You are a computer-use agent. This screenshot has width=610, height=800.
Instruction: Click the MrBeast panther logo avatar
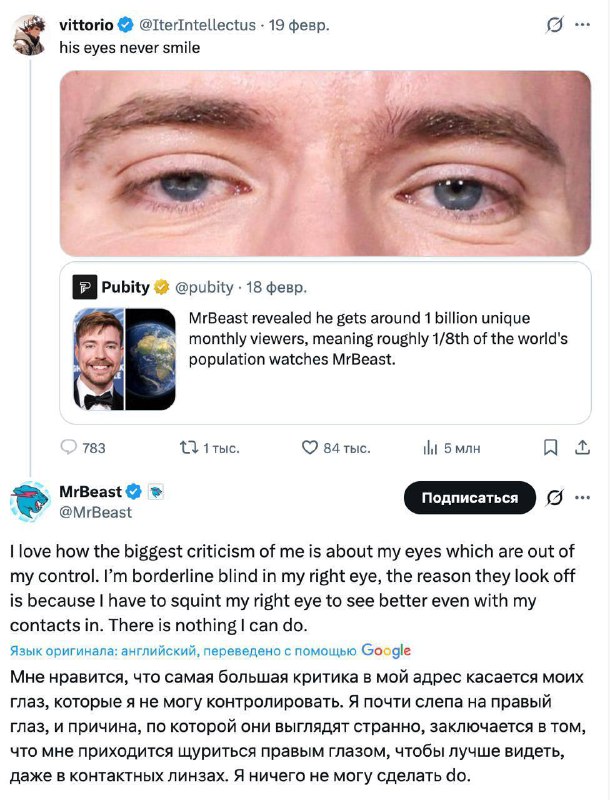pos(30,501)
